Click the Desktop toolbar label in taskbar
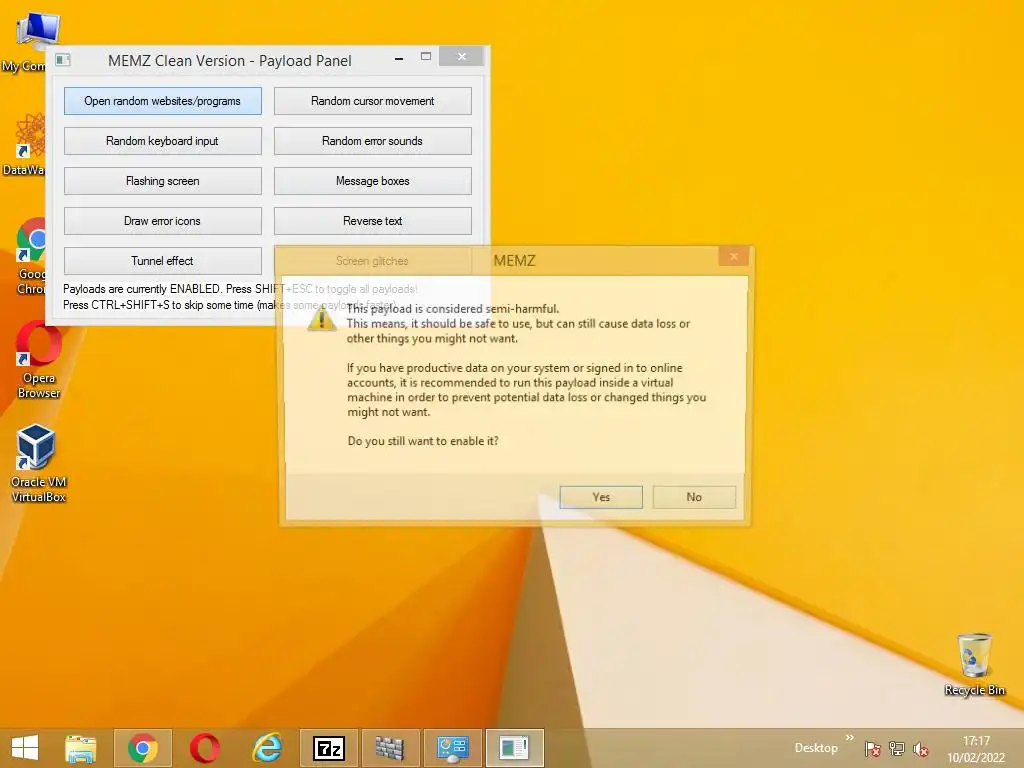The height and width of the screenshot is (768, 1024). point(816,748)
